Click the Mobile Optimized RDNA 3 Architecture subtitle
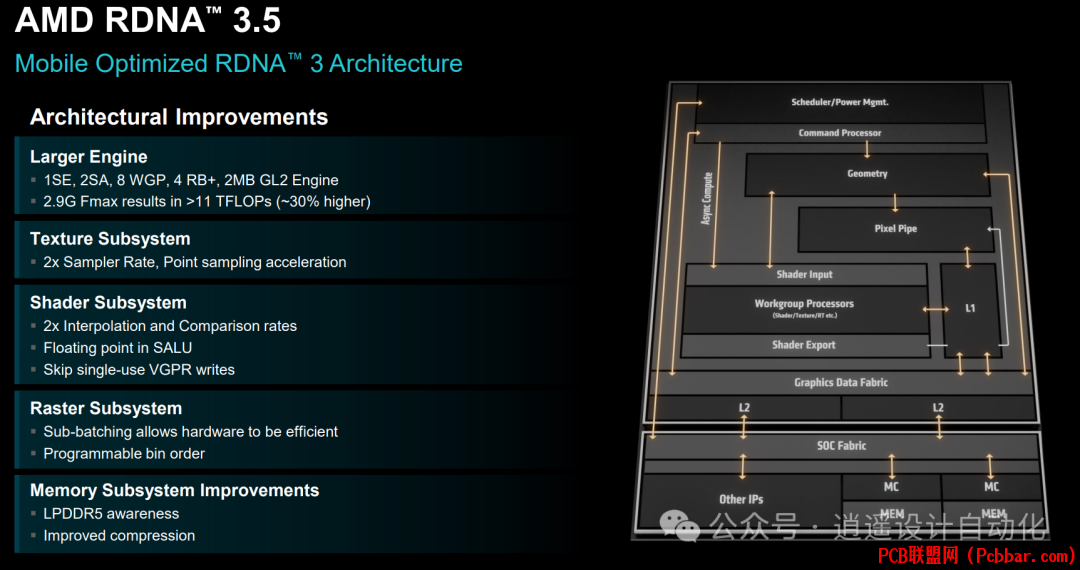Screen dimensions: 1080x570 point(238,63)
